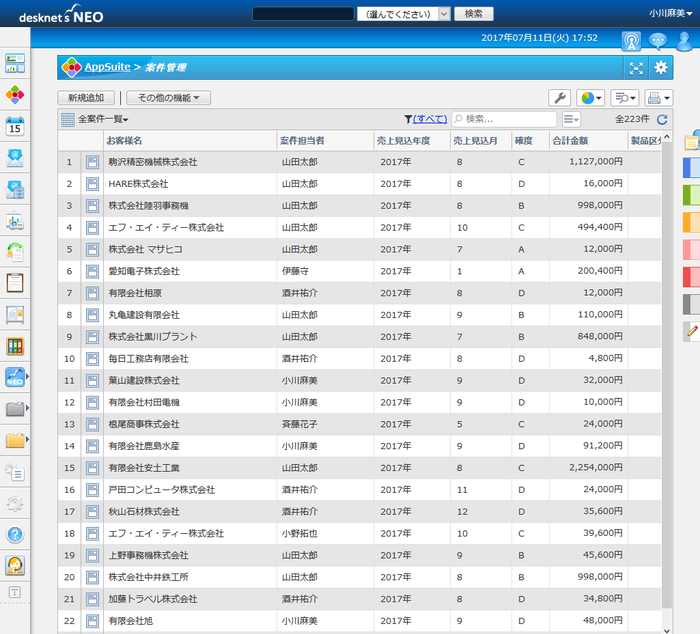The width and height of the screenshot is (700, 634).
Task: Click the 新規追加 button
Action: [85, 98]
